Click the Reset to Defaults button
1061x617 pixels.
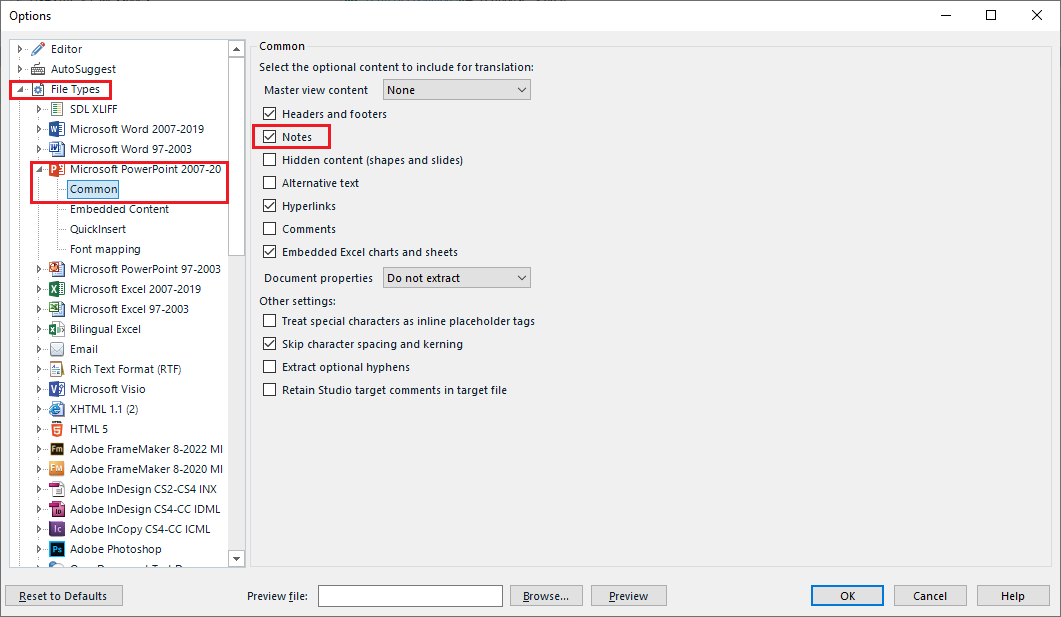63,595
